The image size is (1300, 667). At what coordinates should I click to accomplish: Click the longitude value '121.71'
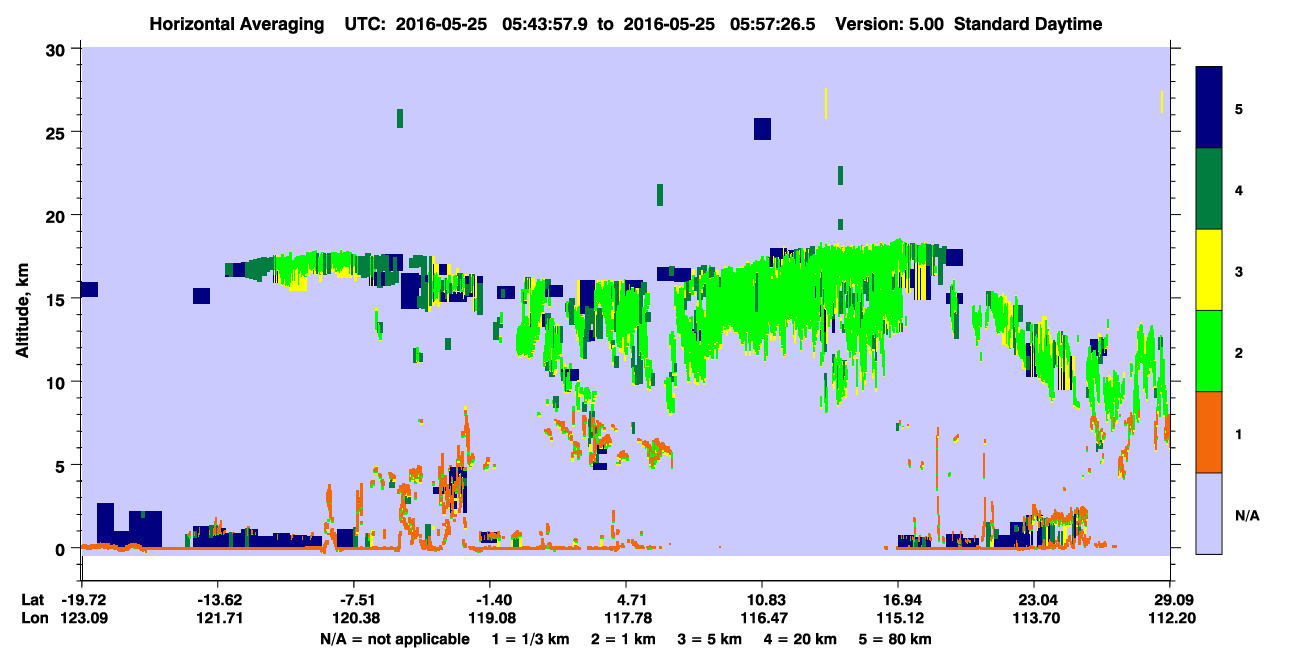click(x=218, y=618)
